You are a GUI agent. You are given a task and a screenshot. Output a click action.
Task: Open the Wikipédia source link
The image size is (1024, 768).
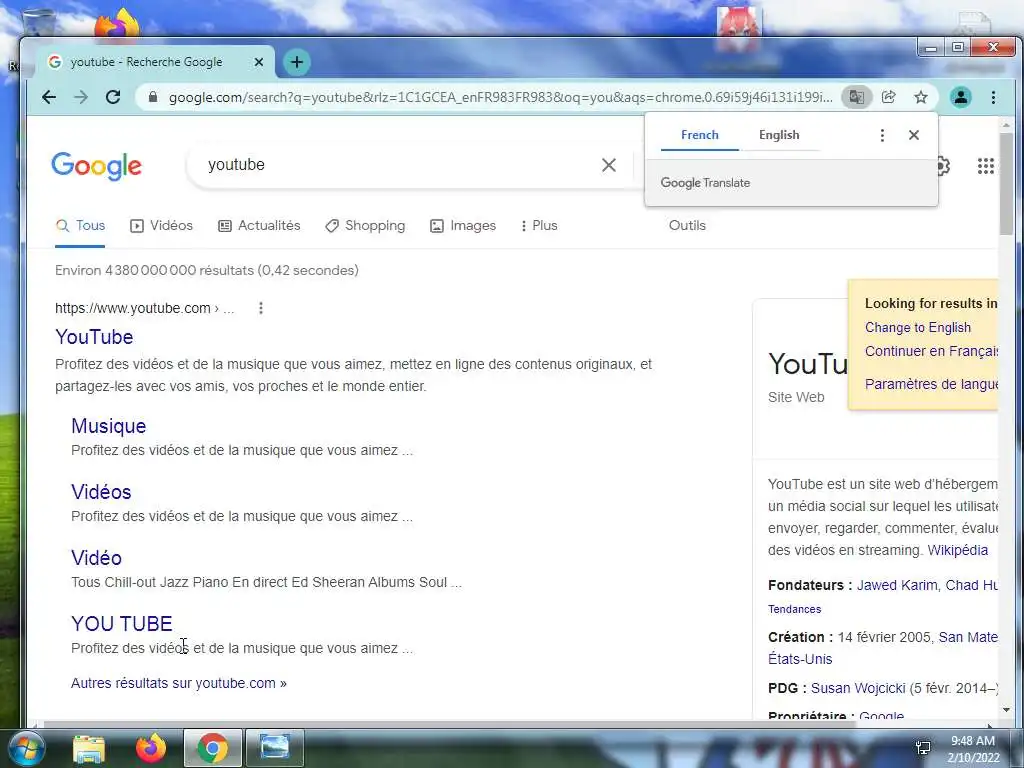[x=957, y=551]
